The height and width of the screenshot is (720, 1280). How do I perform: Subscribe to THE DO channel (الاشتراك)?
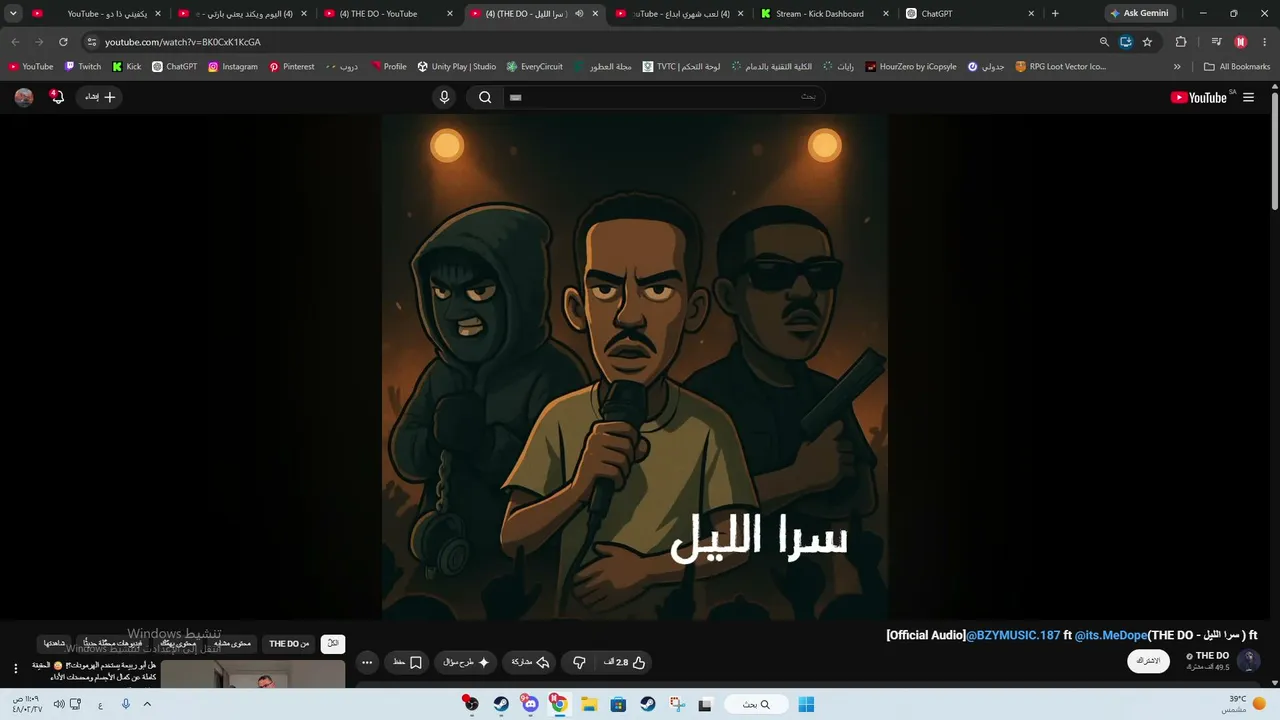[1148, 661]
